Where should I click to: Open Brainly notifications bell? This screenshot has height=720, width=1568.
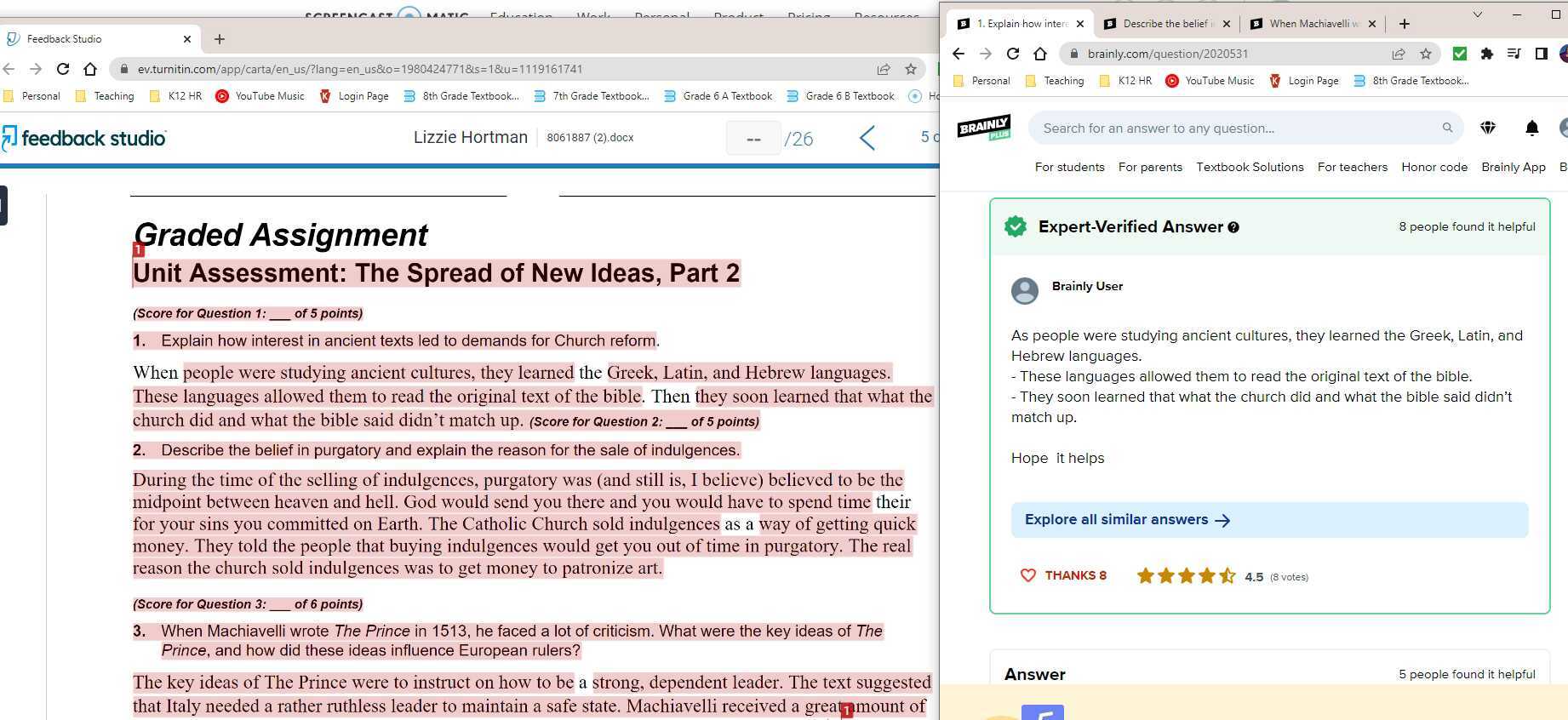1531,128
